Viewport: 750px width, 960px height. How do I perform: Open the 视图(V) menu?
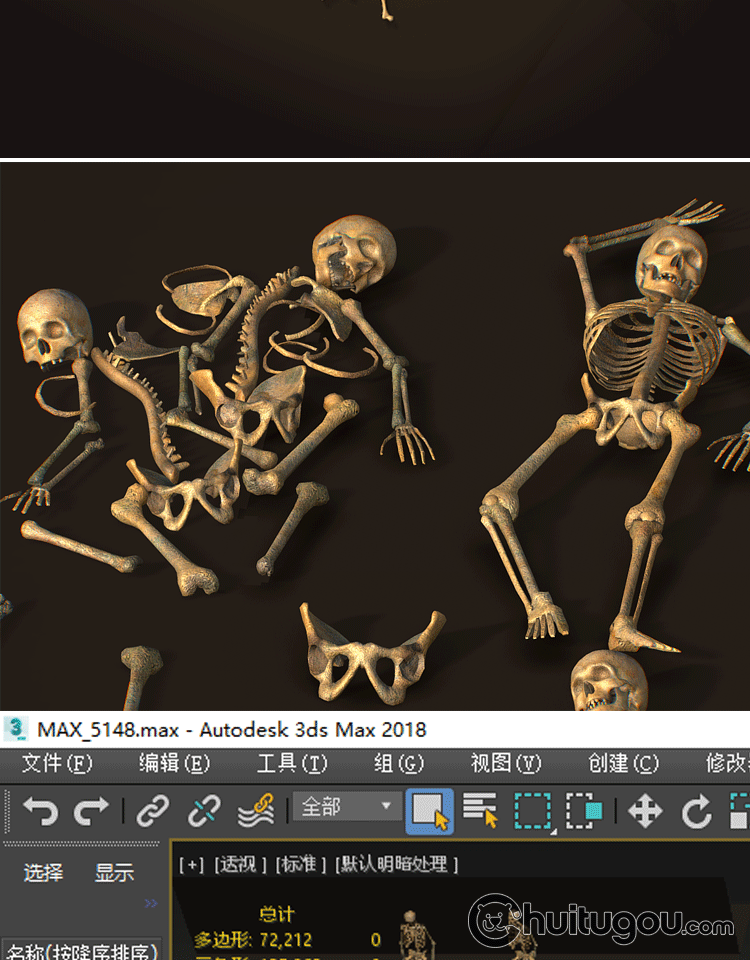tap(506, 763)
